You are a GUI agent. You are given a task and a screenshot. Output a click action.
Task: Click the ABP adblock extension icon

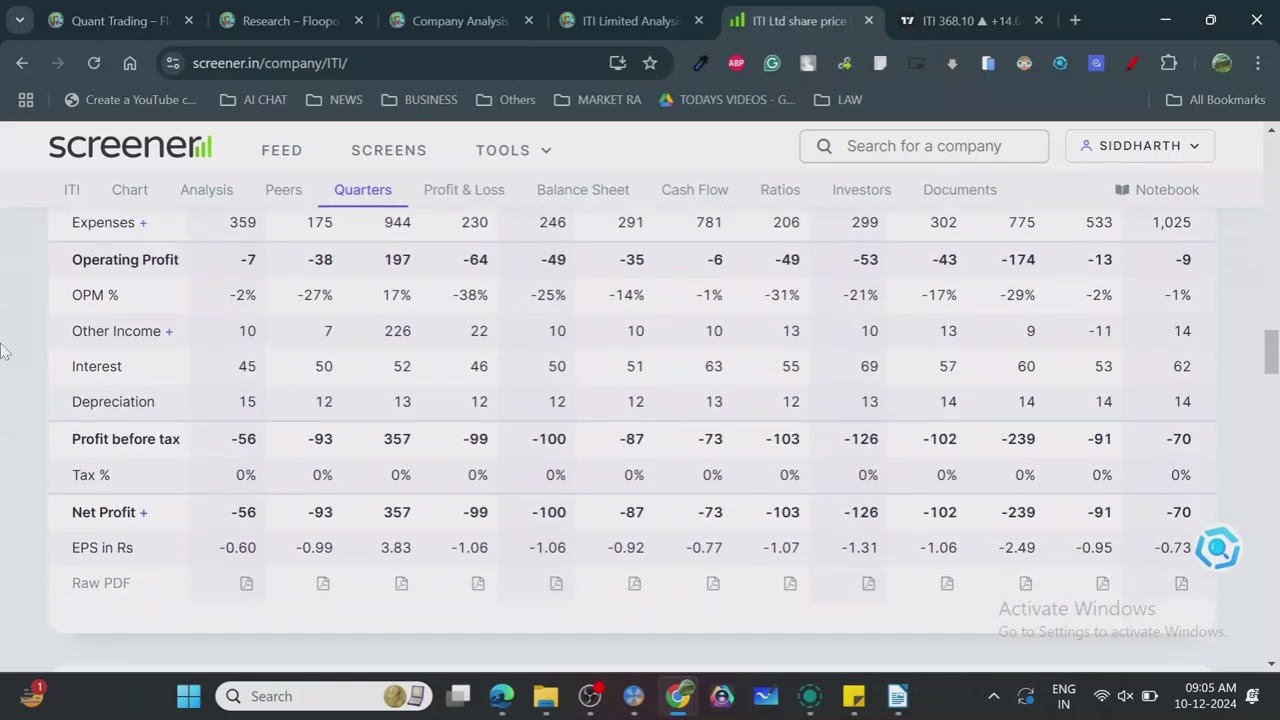736,63
